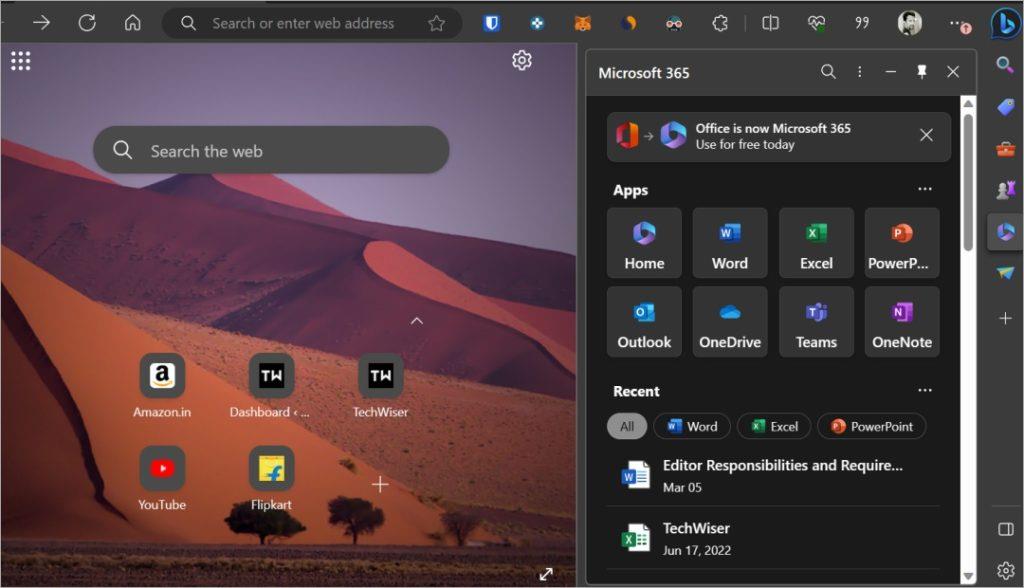
Task: Dismiss the Office is now Microsoft 365 banner
Action: 926,135
